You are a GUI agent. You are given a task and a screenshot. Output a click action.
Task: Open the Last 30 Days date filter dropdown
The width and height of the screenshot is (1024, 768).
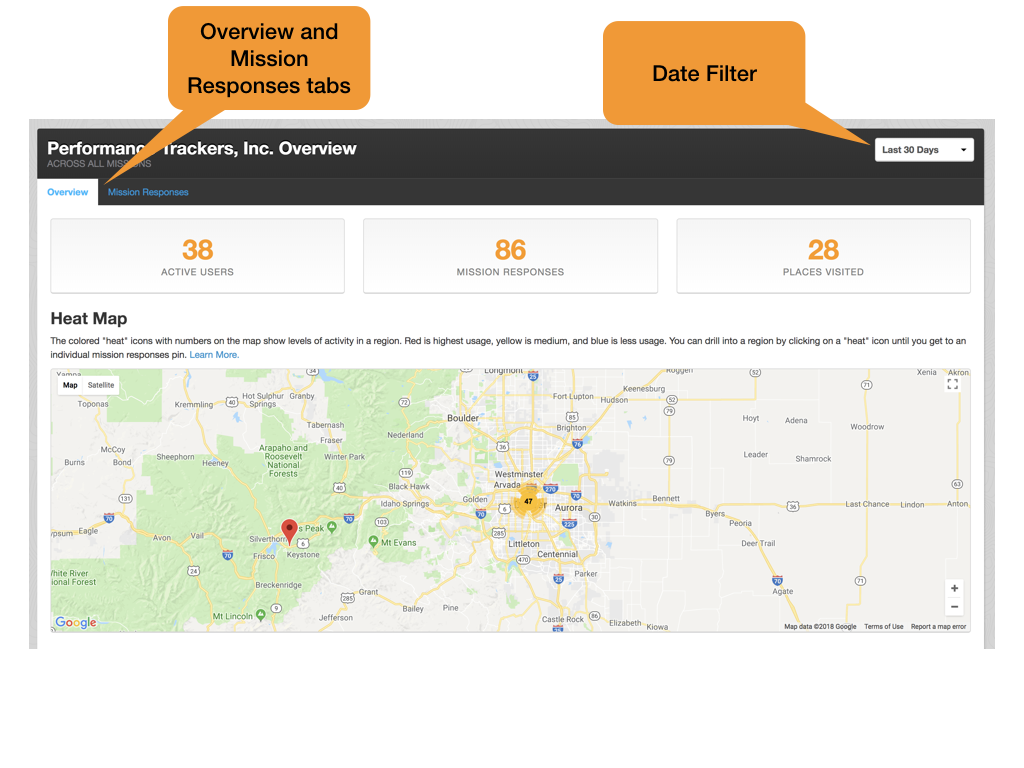[924, 150]
